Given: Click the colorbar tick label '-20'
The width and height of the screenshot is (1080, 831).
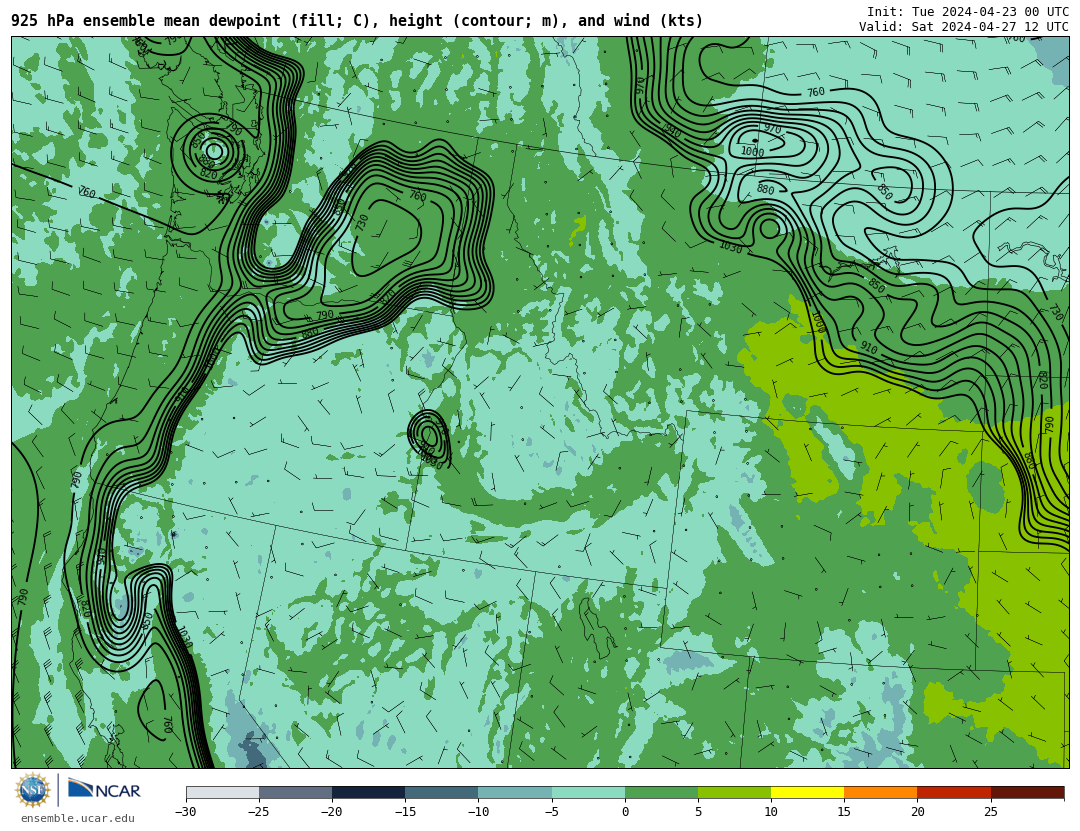Looking at the screenshot, I should pyautogui.click(x=331, y=812).
